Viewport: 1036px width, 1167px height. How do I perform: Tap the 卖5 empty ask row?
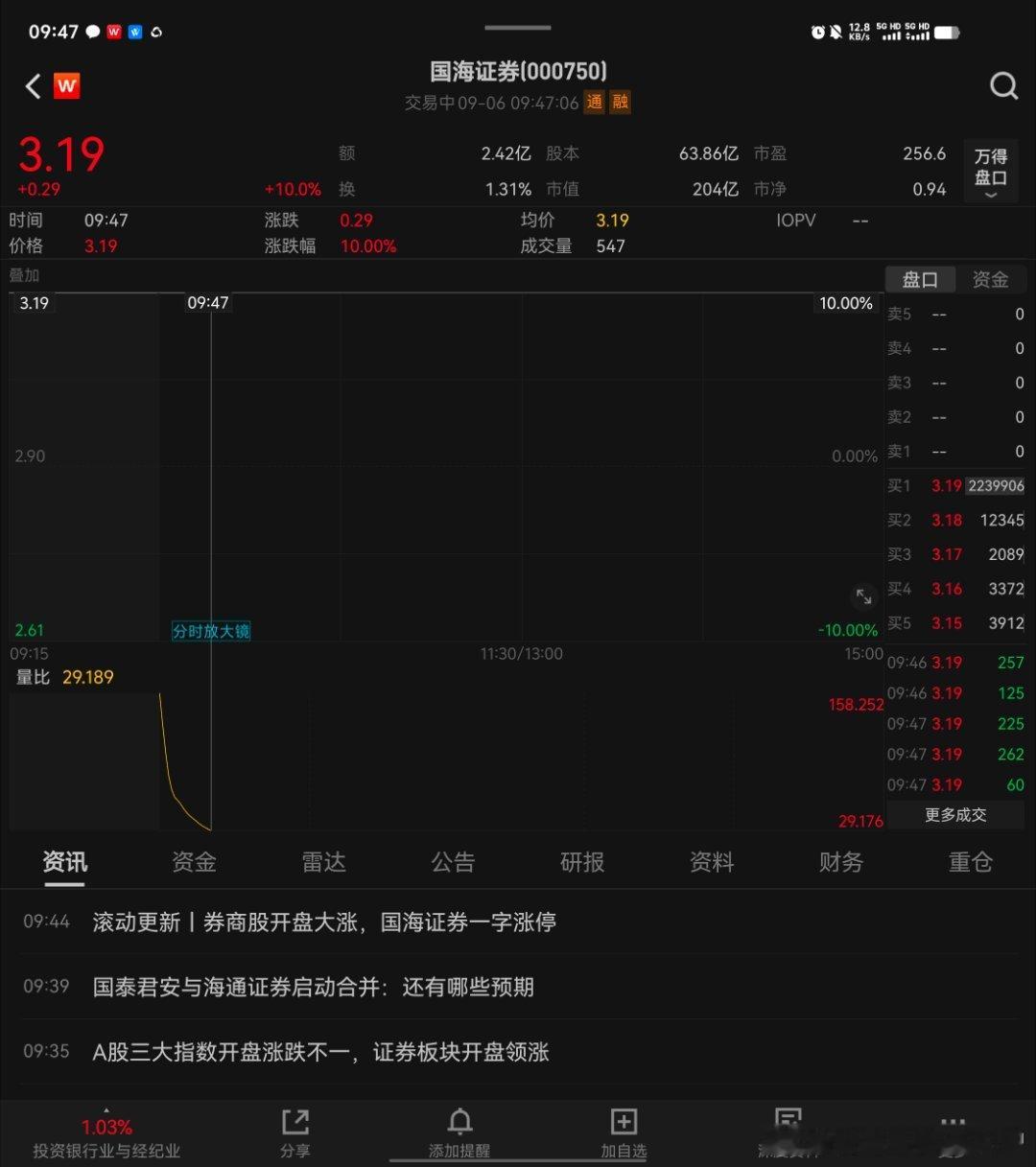click(955, 315)
